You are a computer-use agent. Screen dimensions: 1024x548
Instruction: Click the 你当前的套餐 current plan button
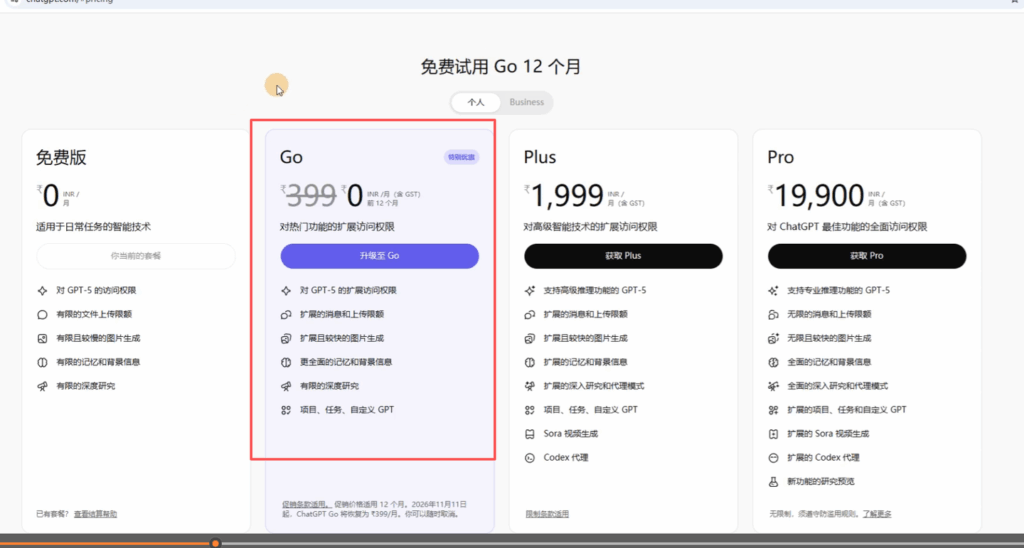click(x=136, y=256)
